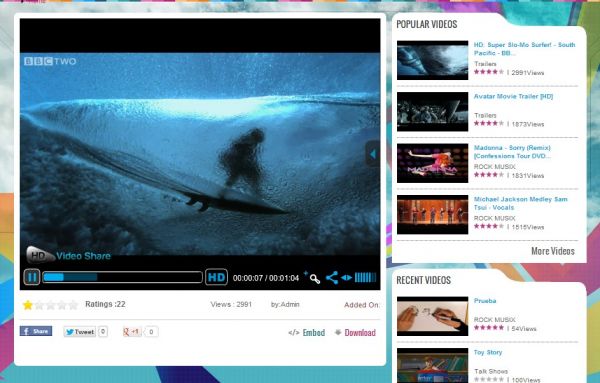Click the zoom magnifier icon in player

coord(314,278)
